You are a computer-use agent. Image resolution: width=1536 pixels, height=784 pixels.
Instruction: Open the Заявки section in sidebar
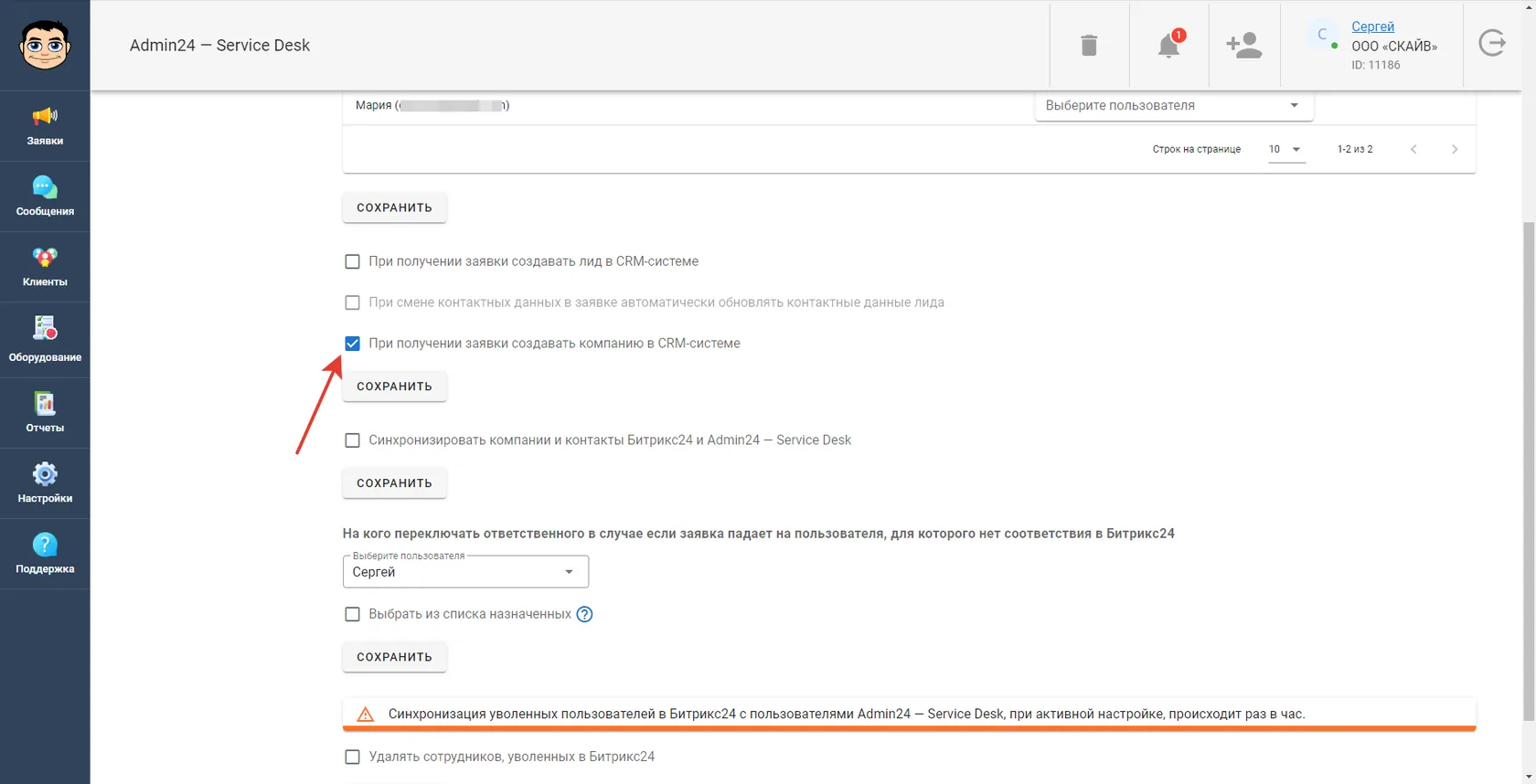pyautogui.click(x=45, y=126)
